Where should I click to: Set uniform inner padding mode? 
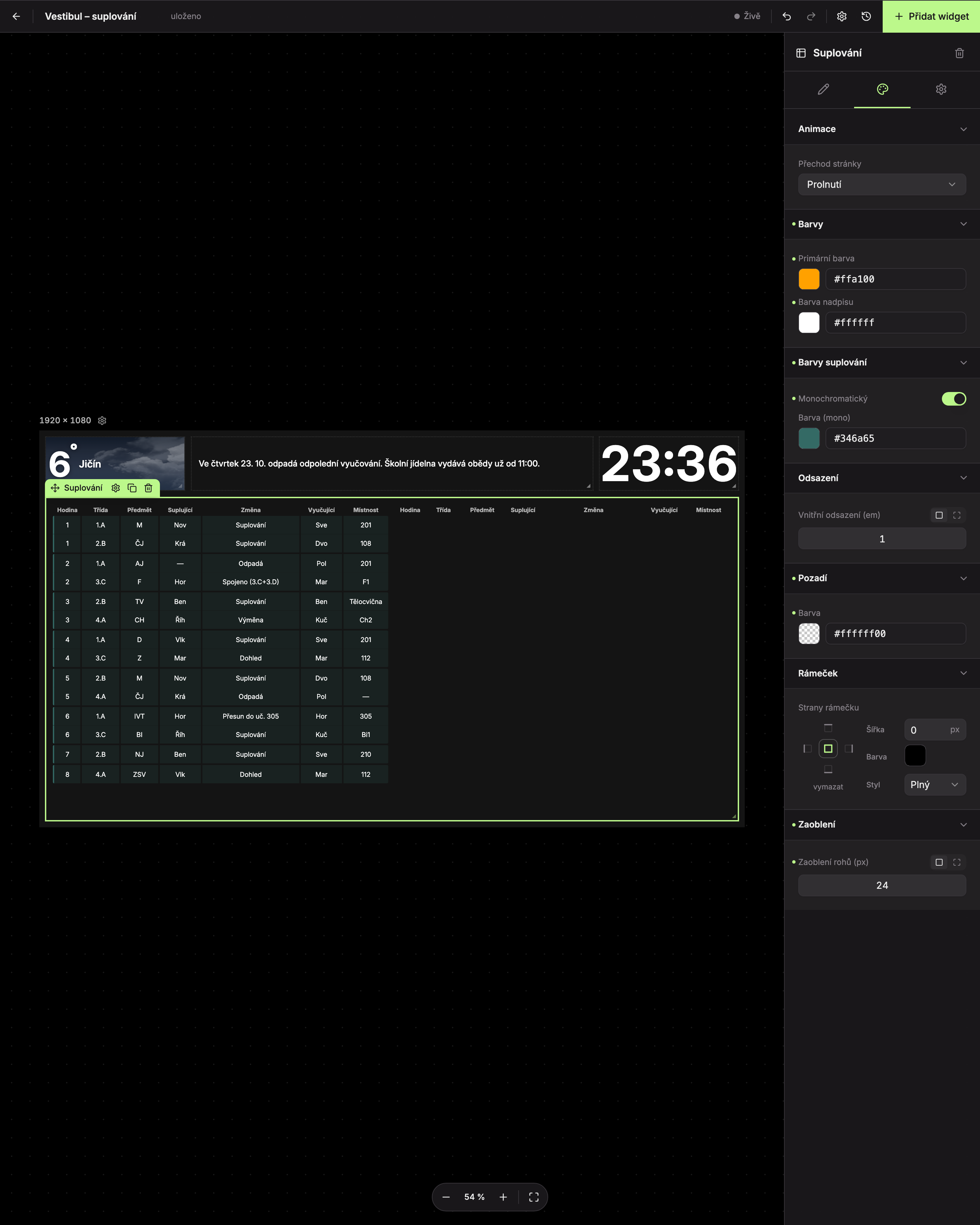click(938, 515)
